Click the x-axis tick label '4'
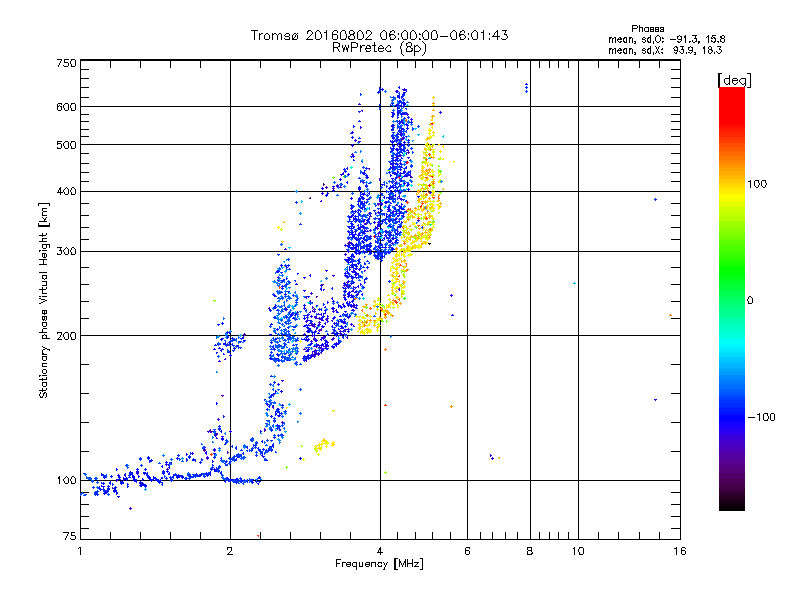 380,551
